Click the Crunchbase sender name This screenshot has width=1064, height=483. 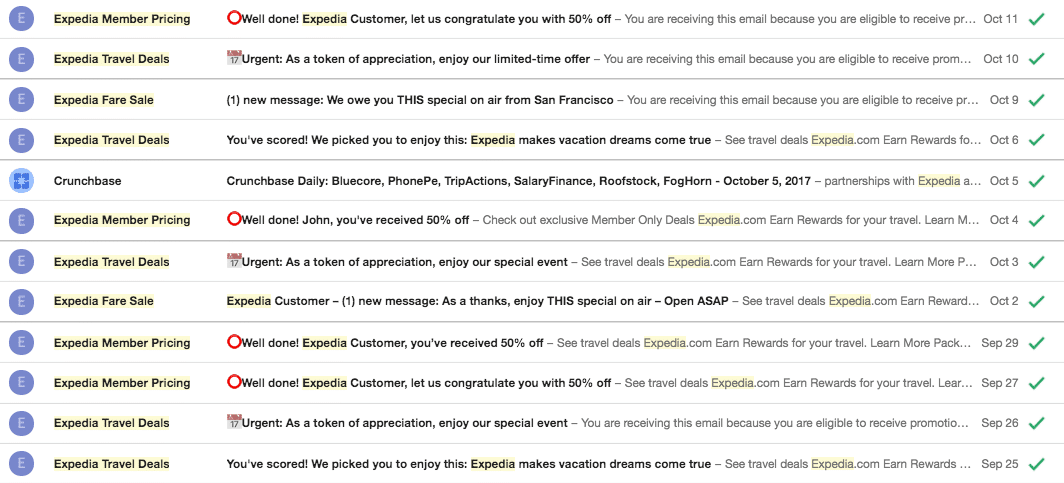(88, 181)
